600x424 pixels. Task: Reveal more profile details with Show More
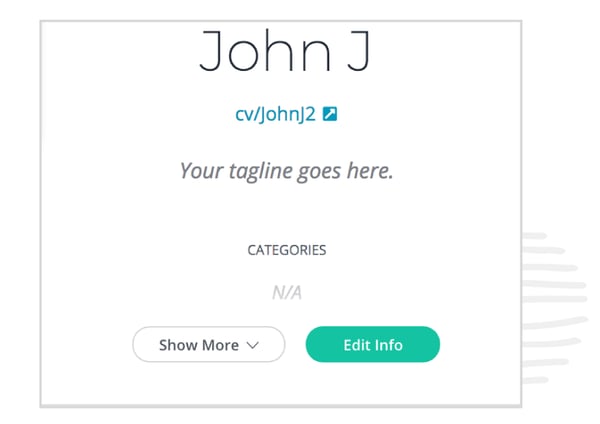(209, 344)
